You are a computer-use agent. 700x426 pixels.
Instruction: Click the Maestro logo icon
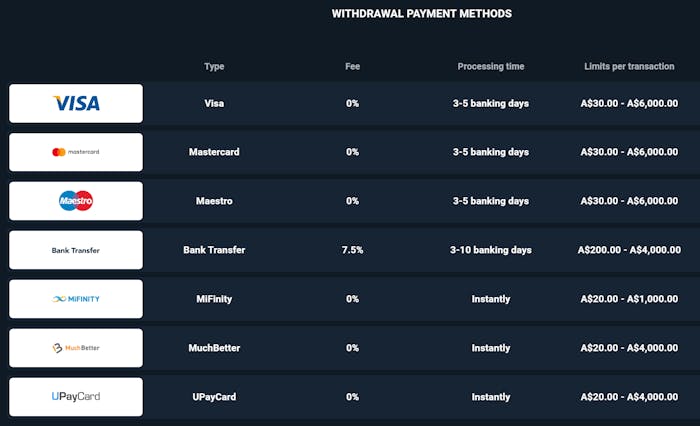click(x=76, y=201)
